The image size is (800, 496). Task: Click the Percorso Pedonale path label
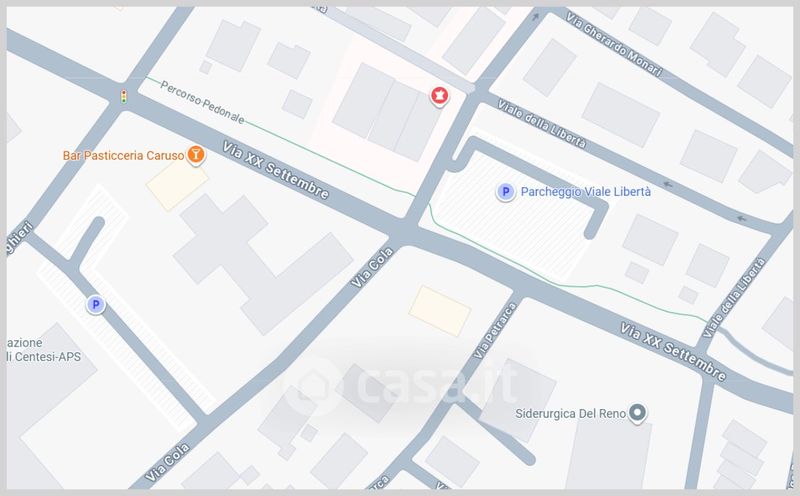click(x=203, y=103)
